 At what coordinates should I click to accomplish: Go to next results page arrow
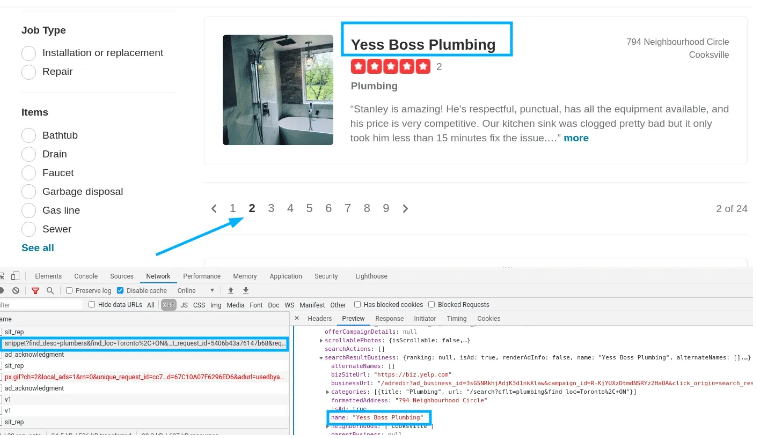[x=405, y=209]
